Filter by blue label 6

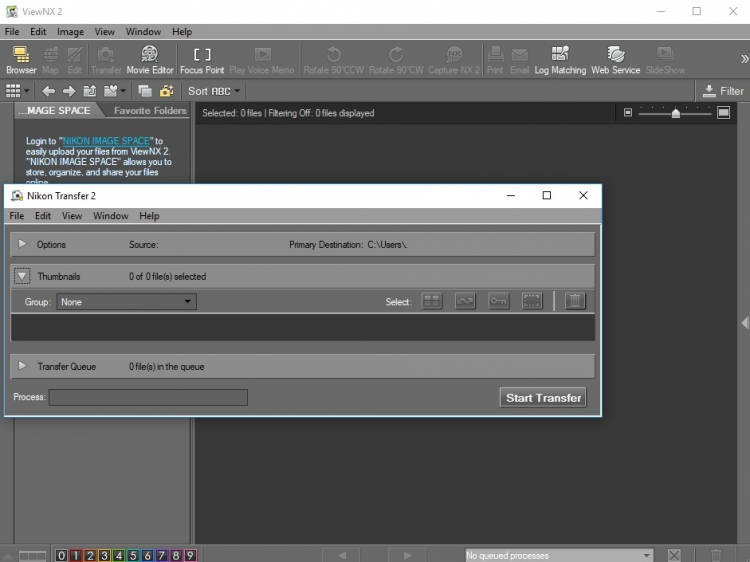pos(147,555)
